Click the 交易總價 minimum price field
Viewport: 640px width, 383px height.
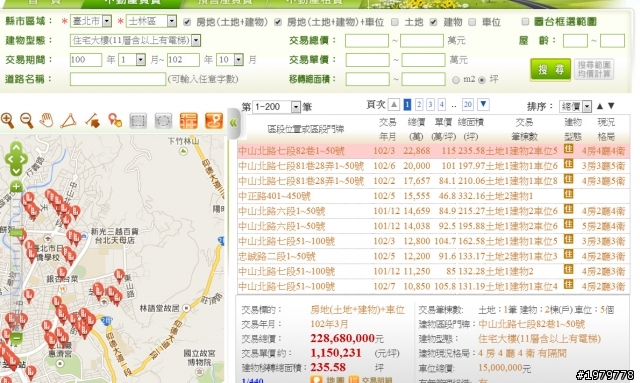[367, 41]
